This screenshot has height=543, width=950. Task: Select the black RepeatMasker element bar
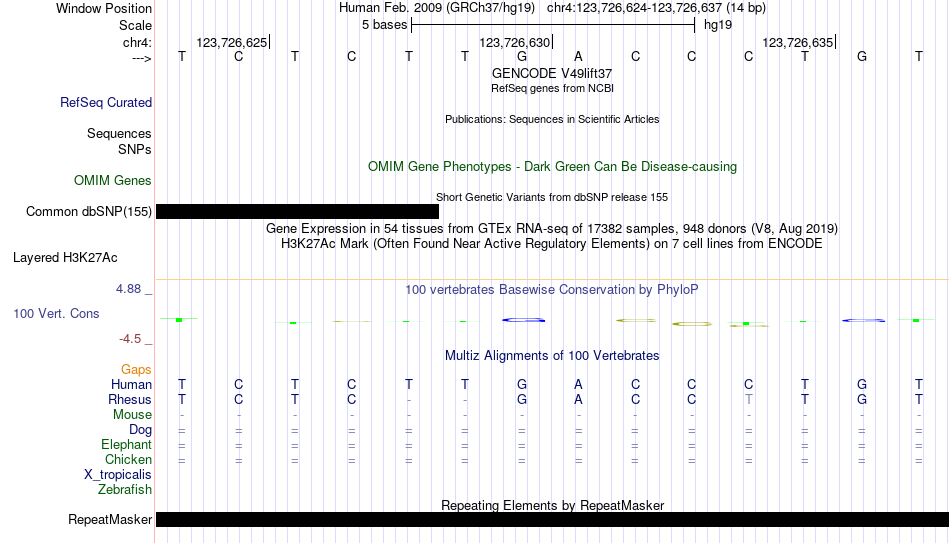552,519
